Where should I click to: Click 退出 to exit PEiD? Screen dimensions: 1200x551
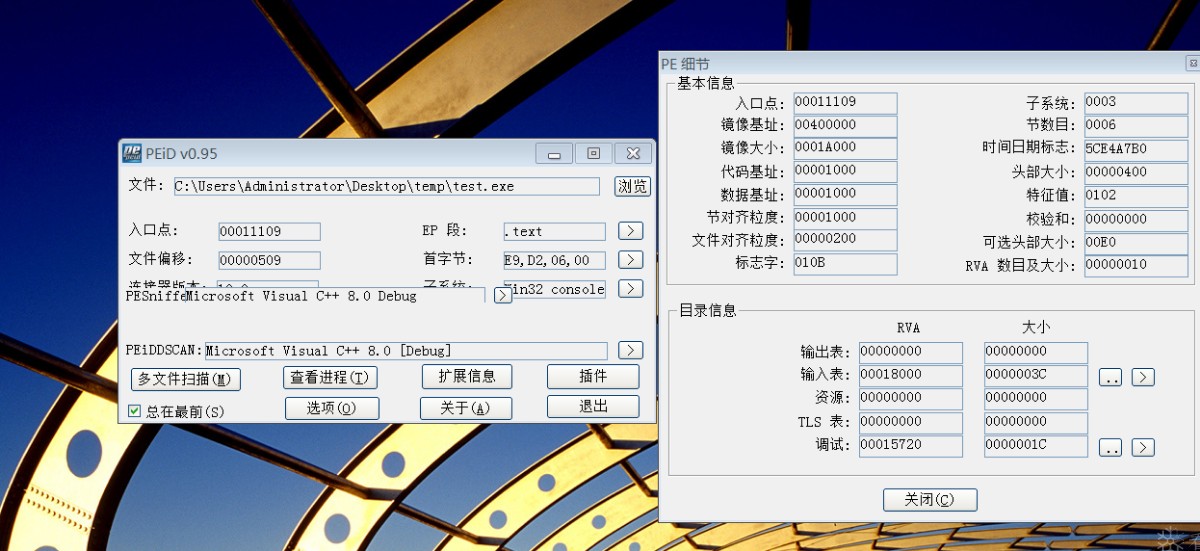pyautogui.click(x=593, y=406)
